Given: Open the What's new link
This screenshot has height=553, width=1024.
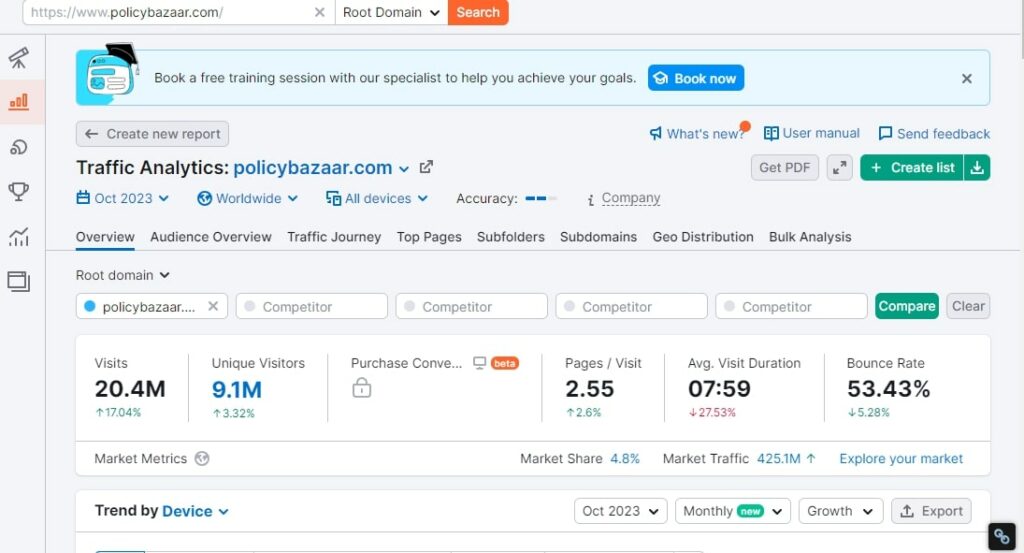Looking at the screenshot, I should tap(696, 134).
